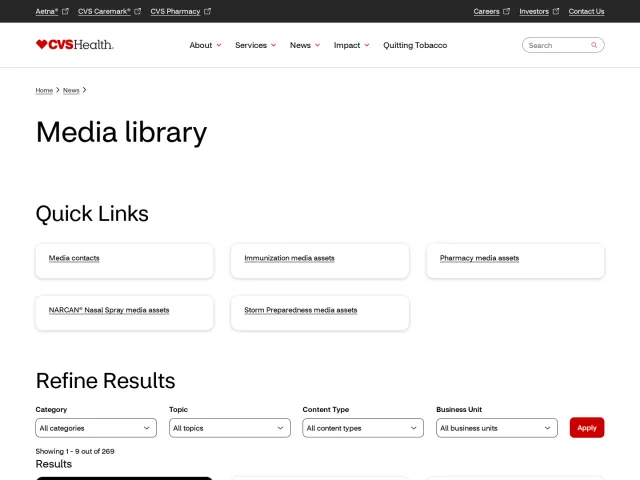Click the external-link icon beside Investors
The width and height of the screenshot is (640, 480).
coord(556,11)
